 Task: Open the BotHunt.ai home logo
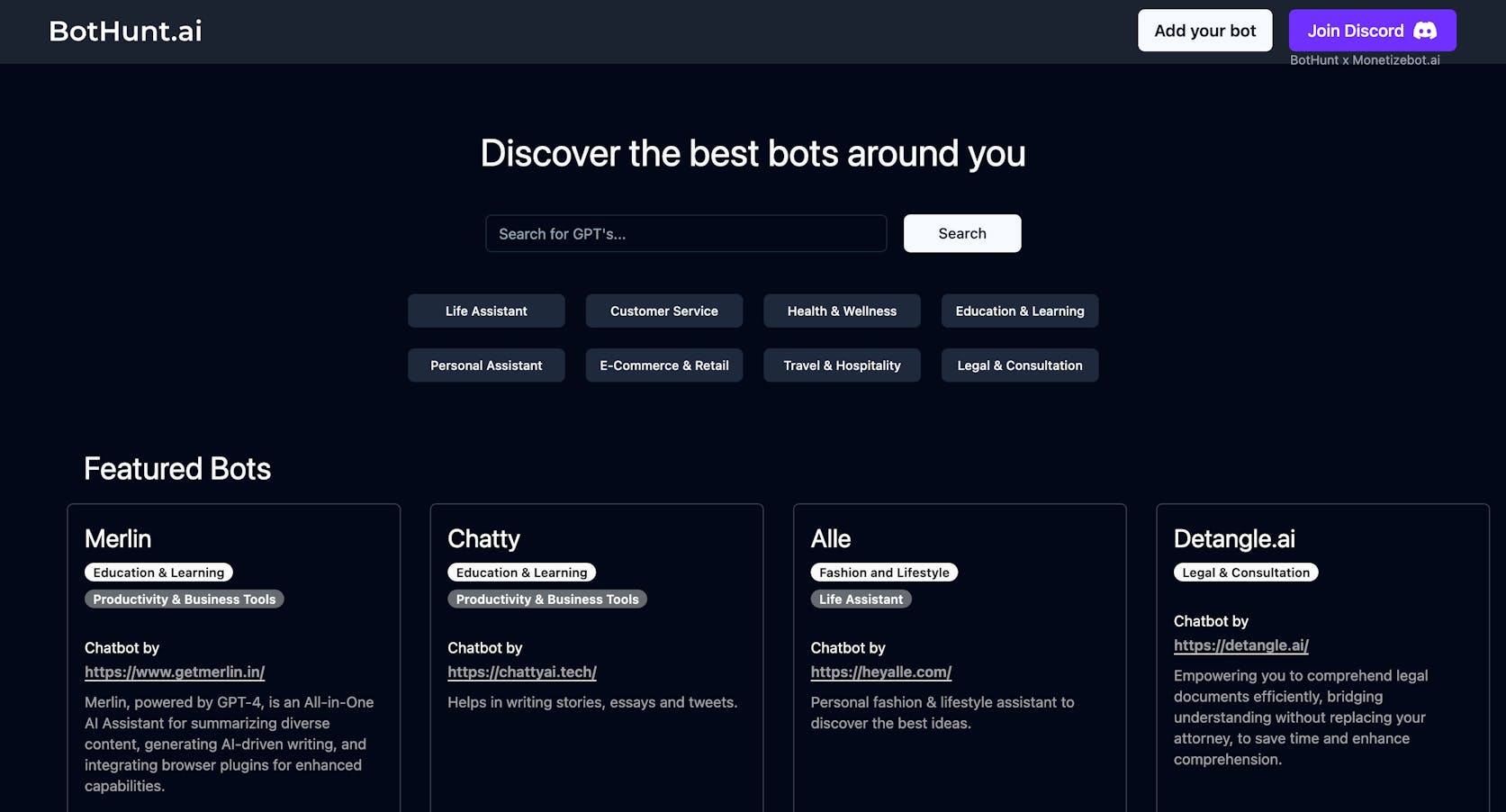[x=125, y=31]
